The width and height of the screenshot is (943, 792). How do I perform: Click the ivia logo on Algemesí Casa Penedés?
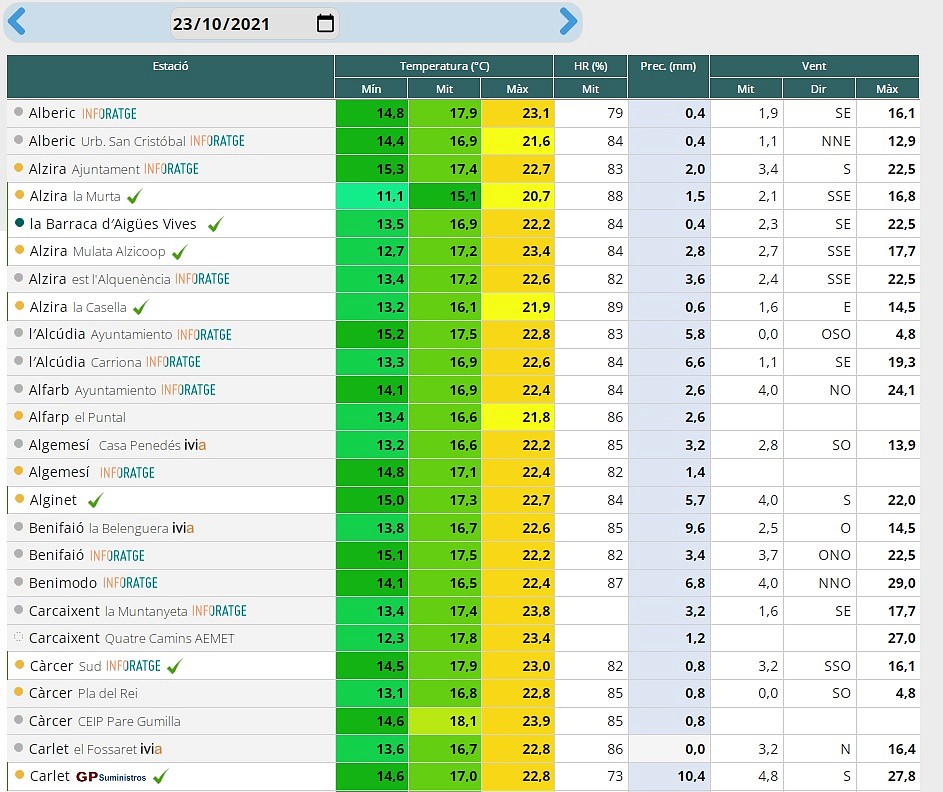point(195,445)
